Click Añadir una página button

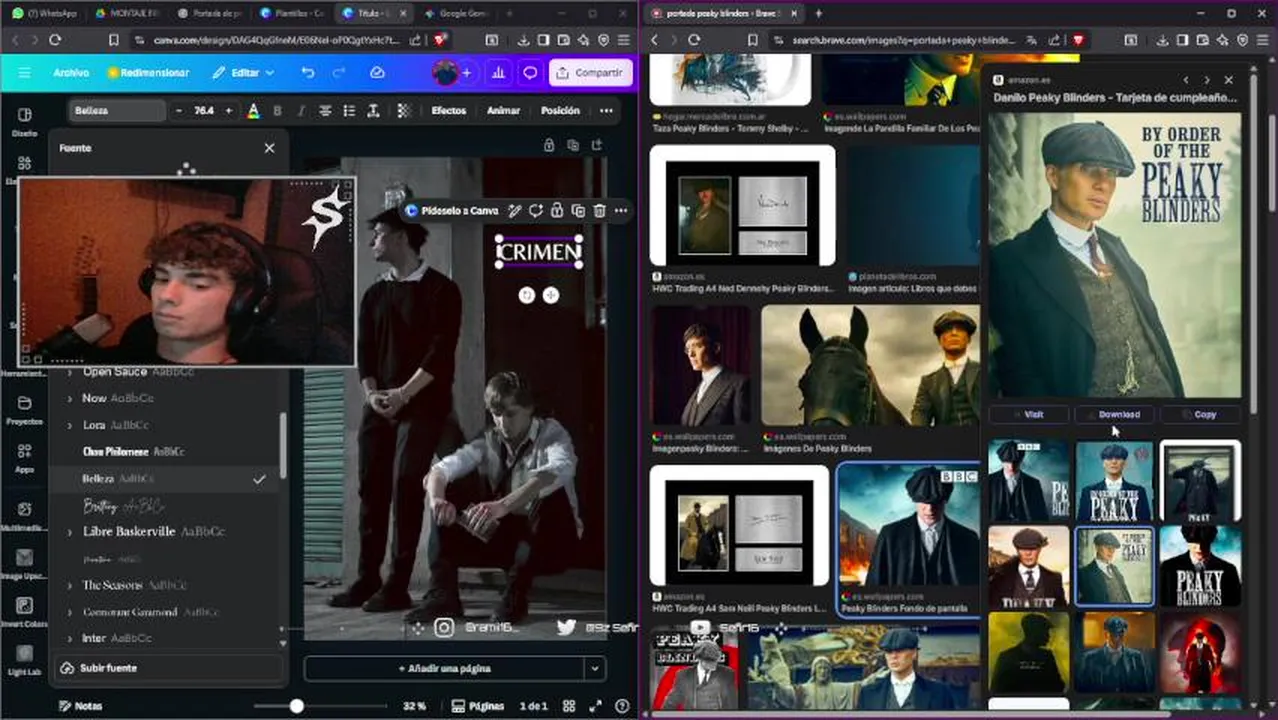tap(444, 668)
